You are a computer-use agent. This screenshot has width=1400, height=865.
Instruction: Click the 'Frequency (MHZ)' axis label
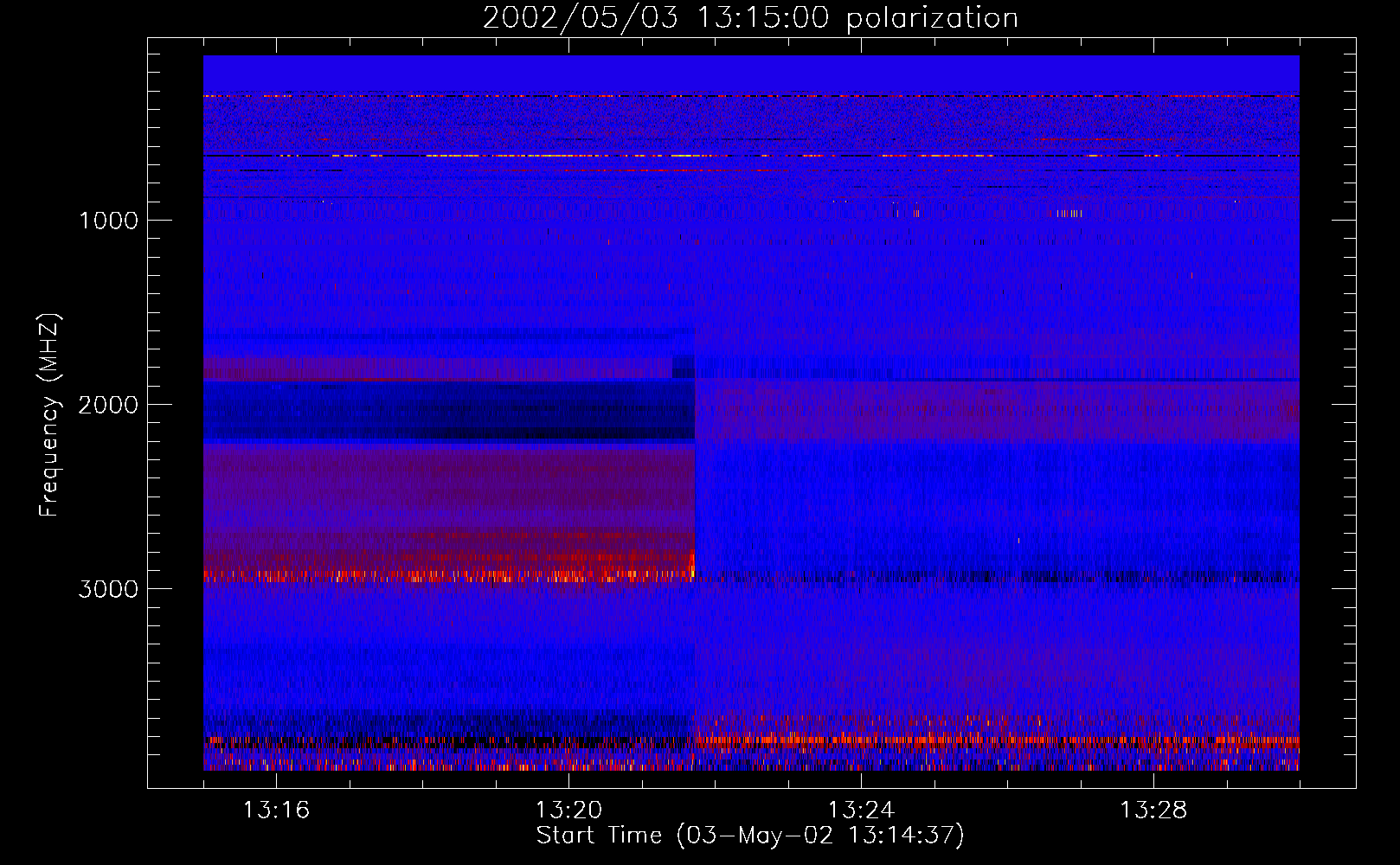[x=49, y=415]
